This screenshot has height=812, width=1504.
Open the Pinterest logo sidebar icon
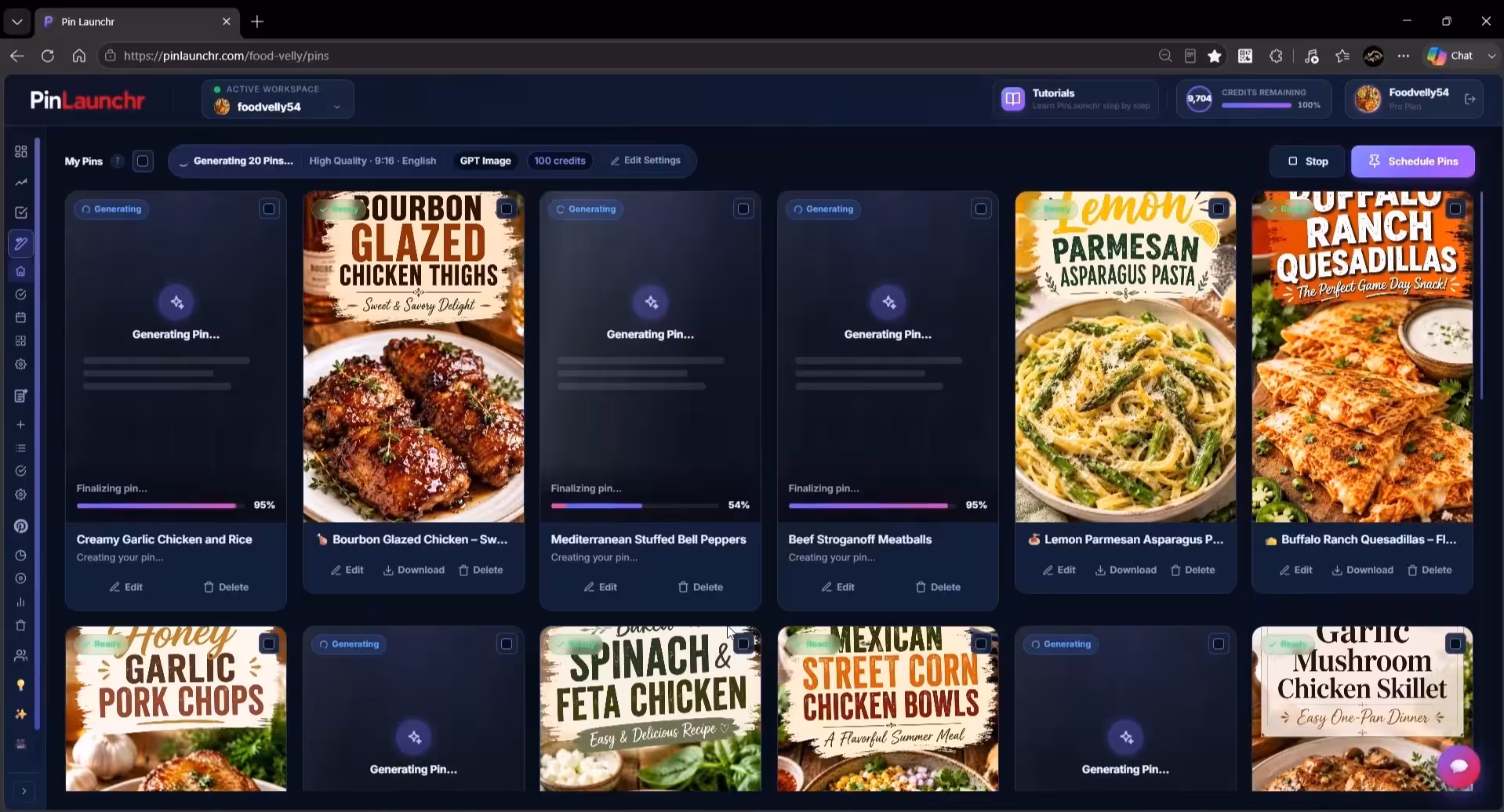point(21,526)
